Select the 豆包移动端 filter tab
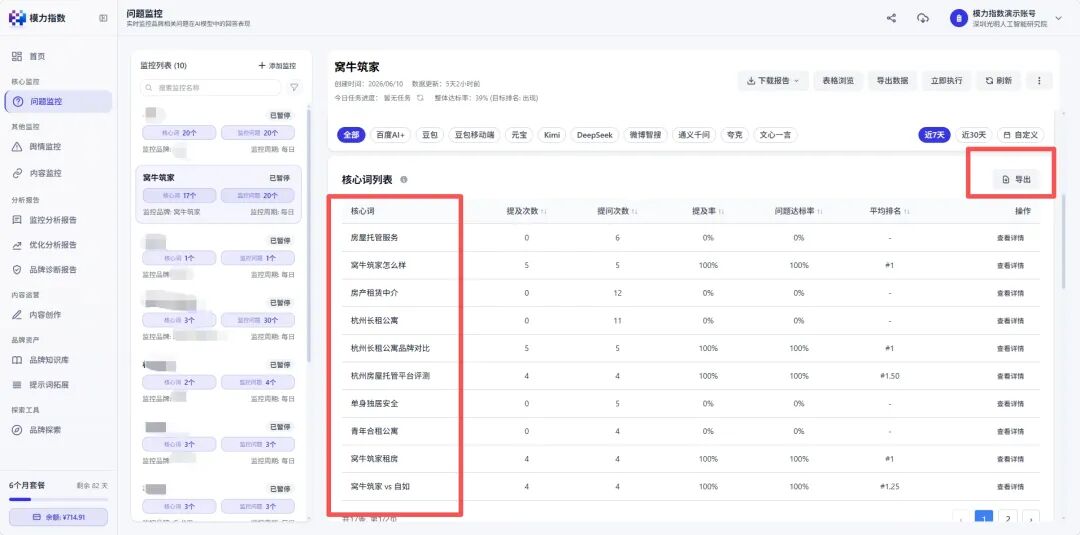 (475, 135)
